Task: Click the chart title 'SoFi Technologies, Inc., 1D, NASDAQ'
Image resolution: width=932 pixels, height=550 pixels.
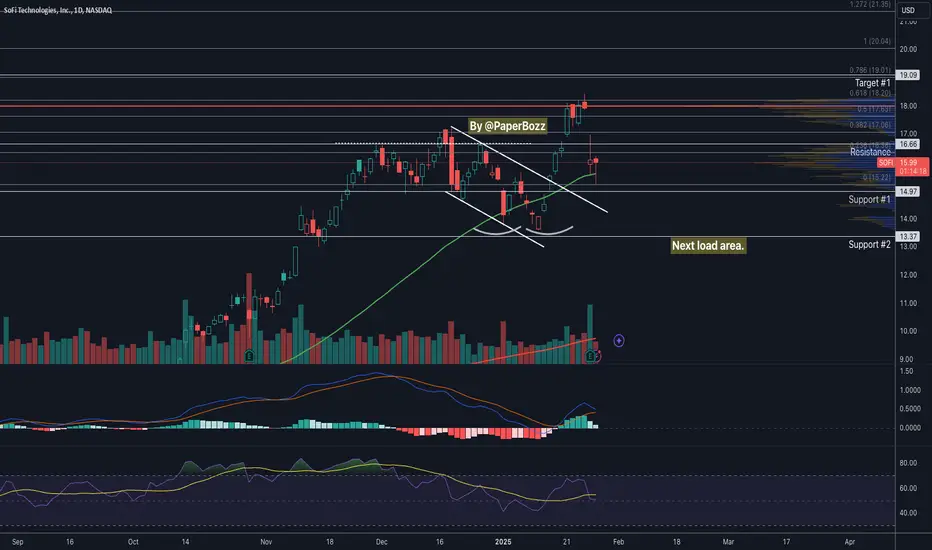Action: tap(58, 10)
